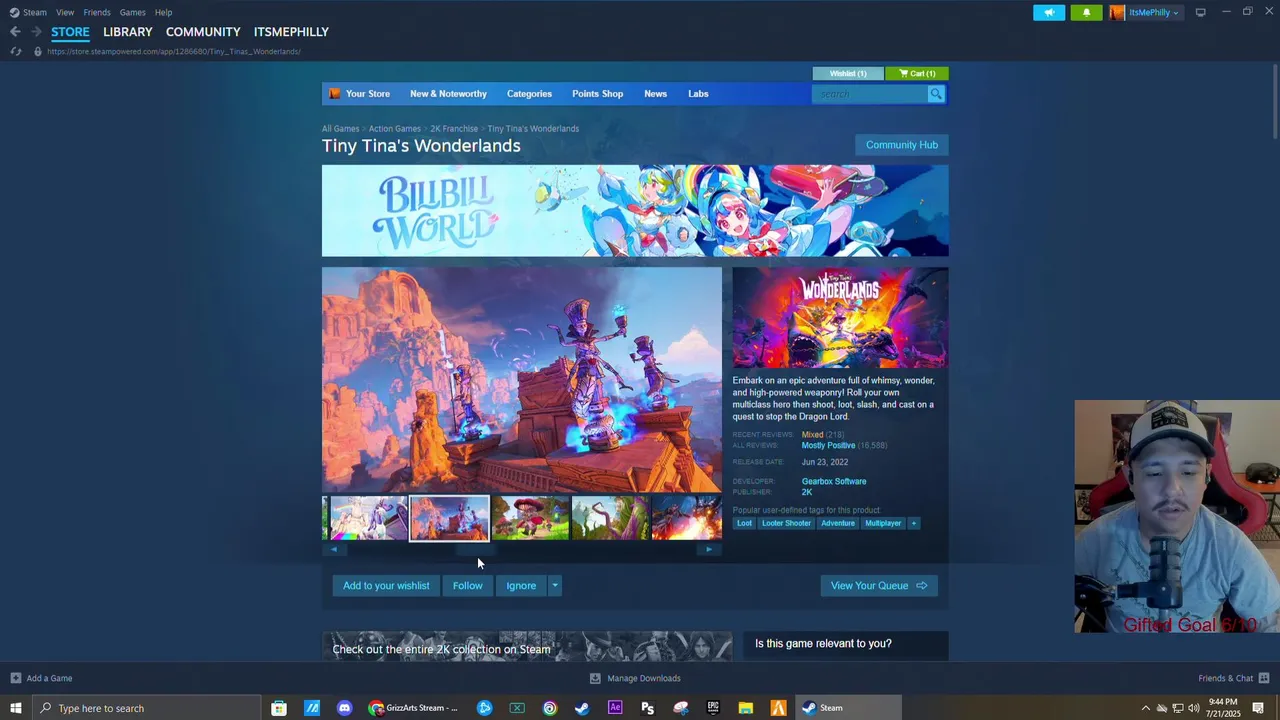
Task: Click the thumbnail strip scroll handle
Action: click(x=475, y=549)
